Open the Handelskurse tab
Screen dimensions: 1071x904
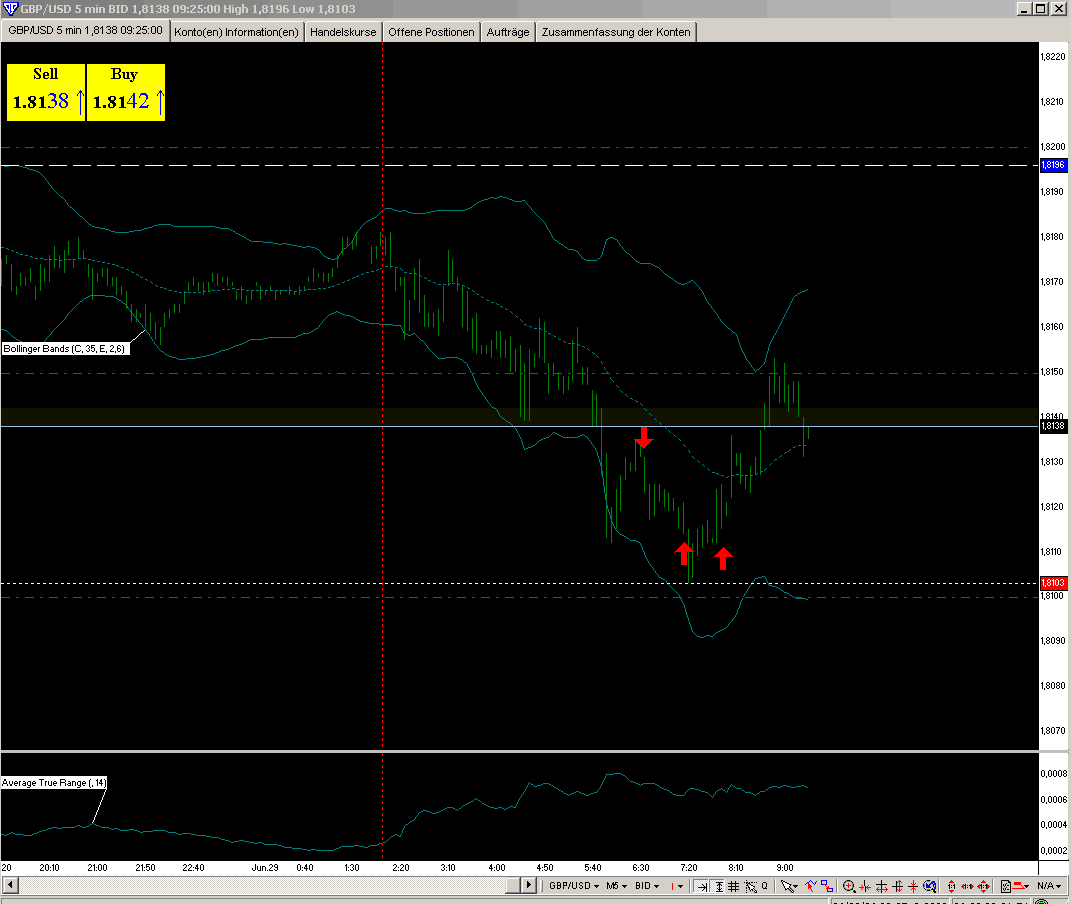(x=343, y=32)
